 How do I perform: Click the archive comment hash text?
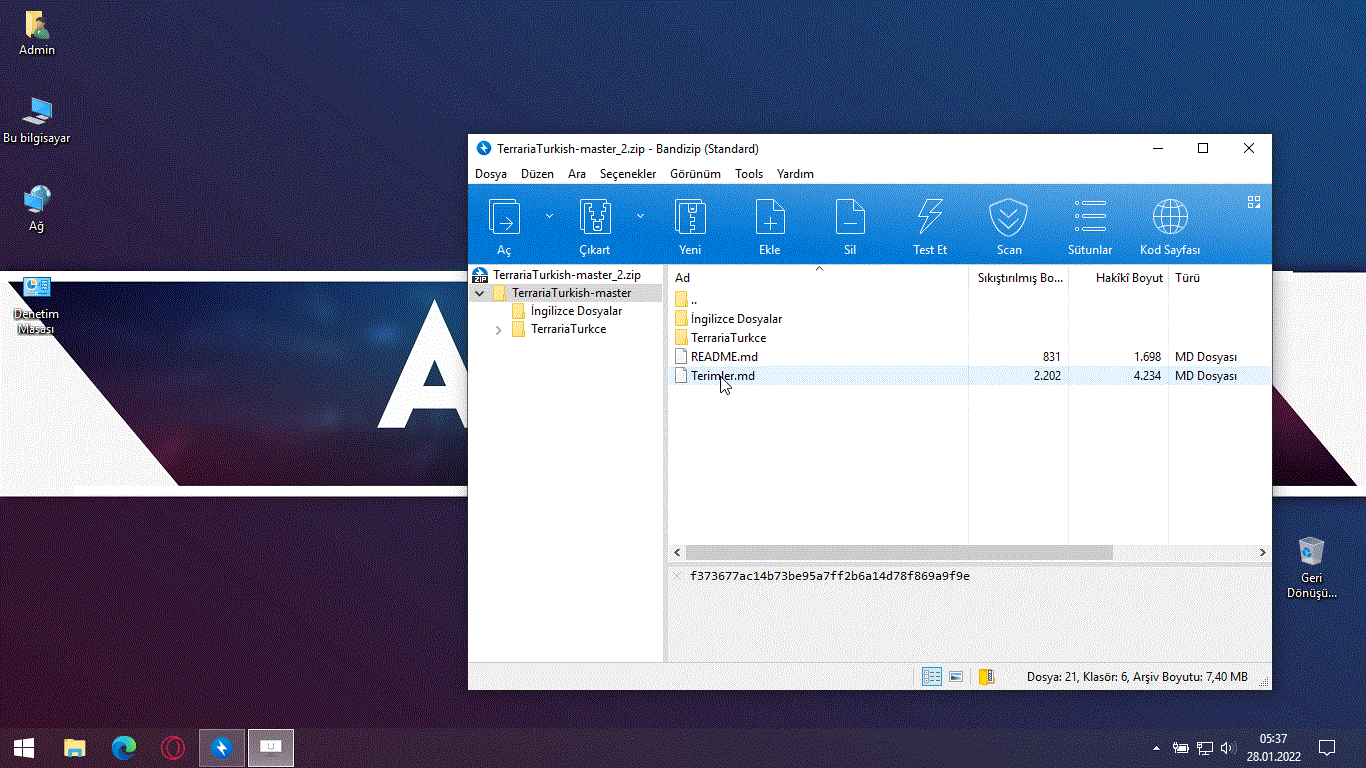[x=829, y=576]
